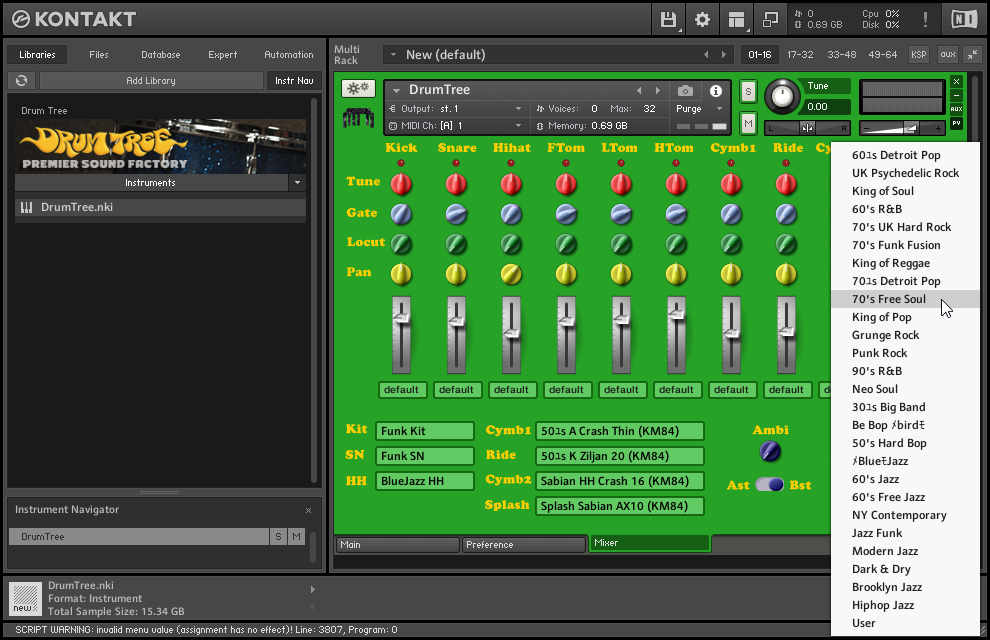Open the Purge dropdown menu

pyautogui.click(x=700, y=109)
